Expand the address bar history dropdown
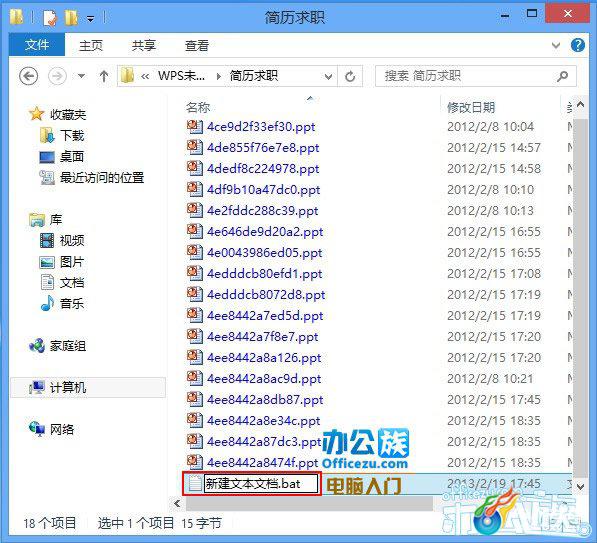This screenshot has height=543, width=597. point(328,77)
